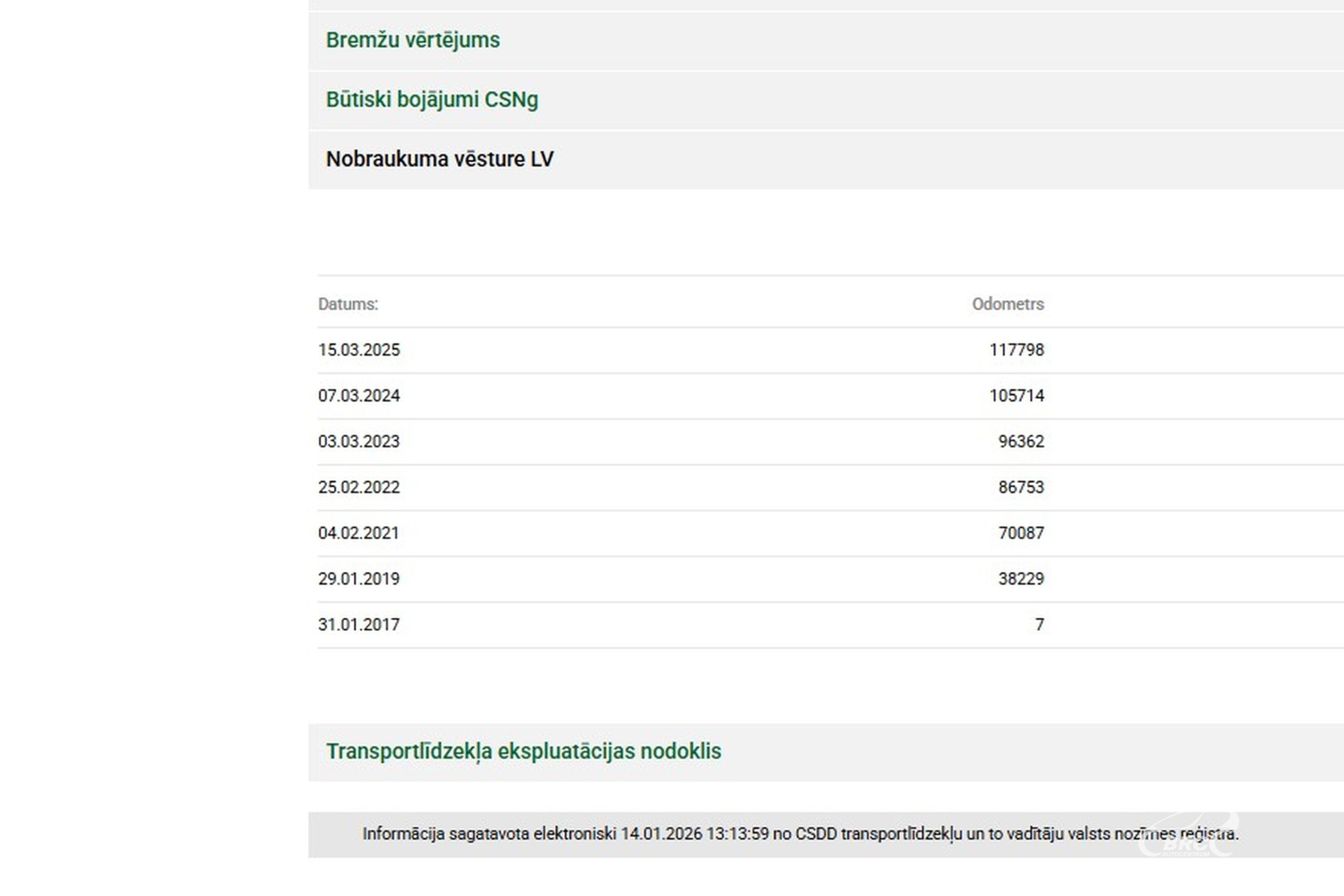The image size is (1344, 896).
Task: Collapse the Nobraukuma vēsture LV section
Action: point(439,159)
